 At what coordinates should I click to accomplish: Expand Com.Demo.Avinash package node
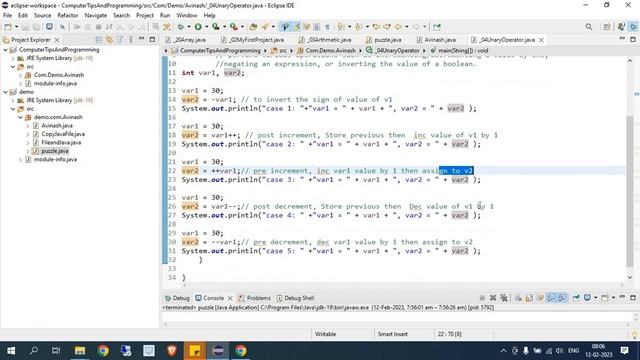[x=20, y=75]
